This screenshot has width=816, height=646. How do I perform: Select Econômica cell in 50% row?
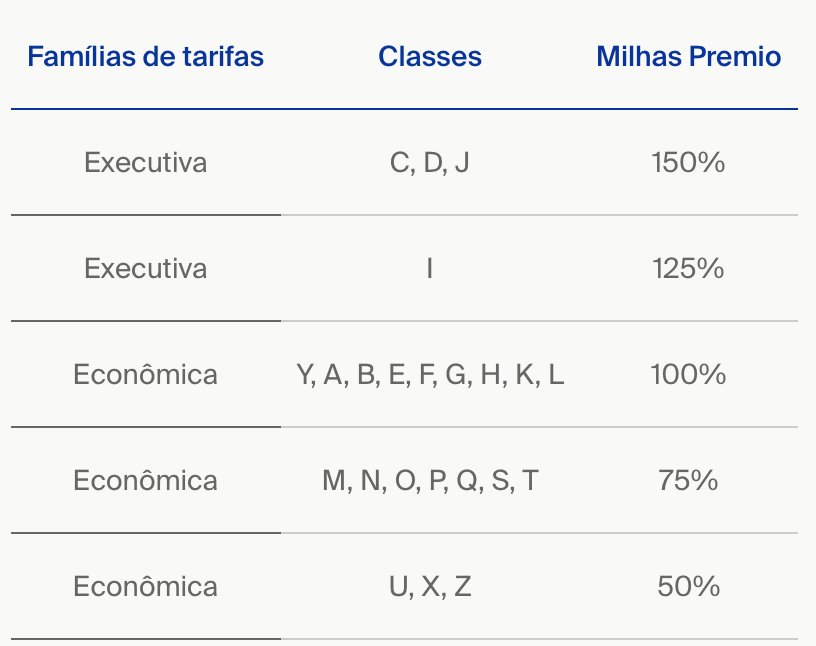145,586
